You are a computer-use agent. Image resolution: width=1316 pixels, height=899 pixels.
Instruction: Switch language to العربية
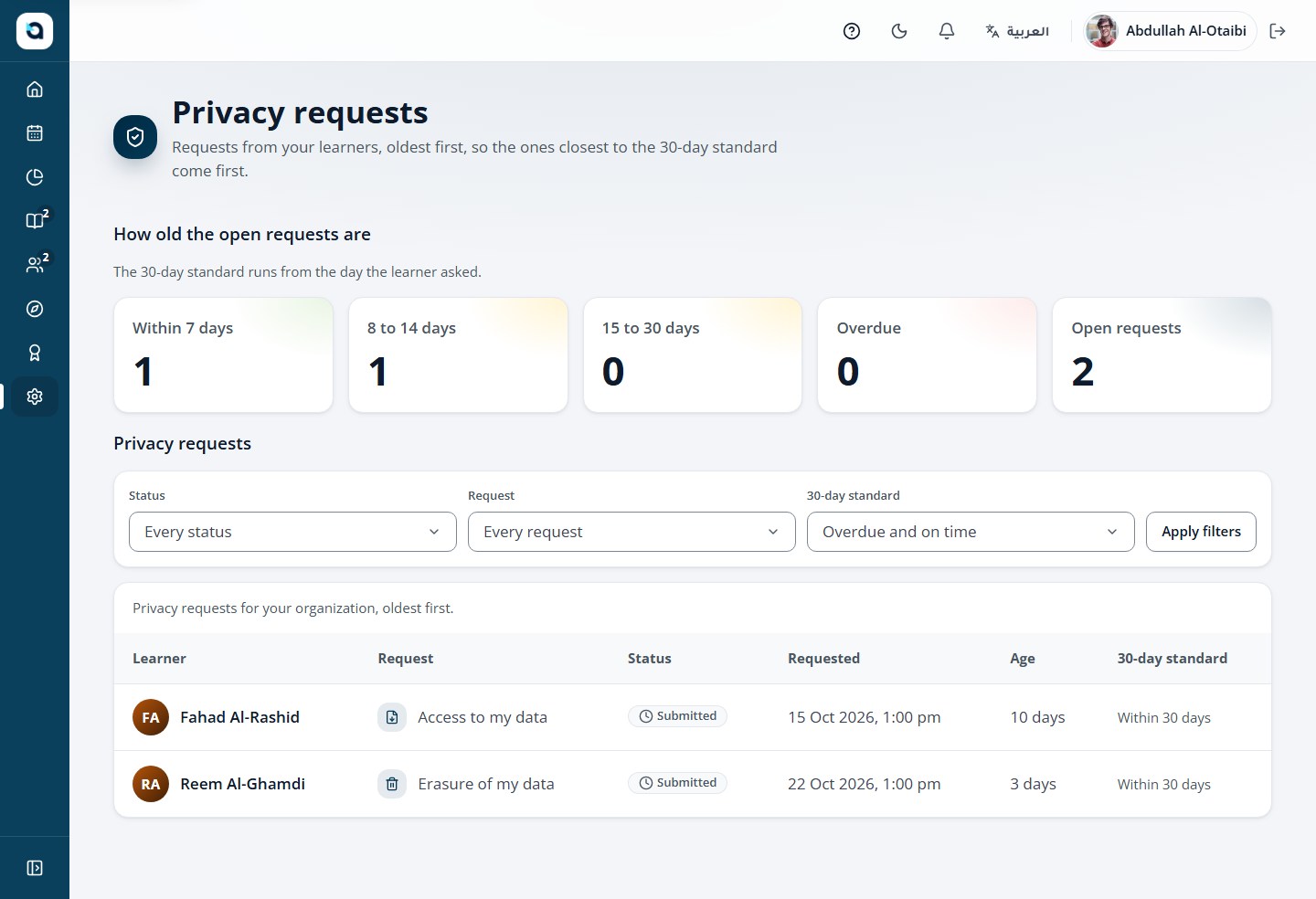1017,31
